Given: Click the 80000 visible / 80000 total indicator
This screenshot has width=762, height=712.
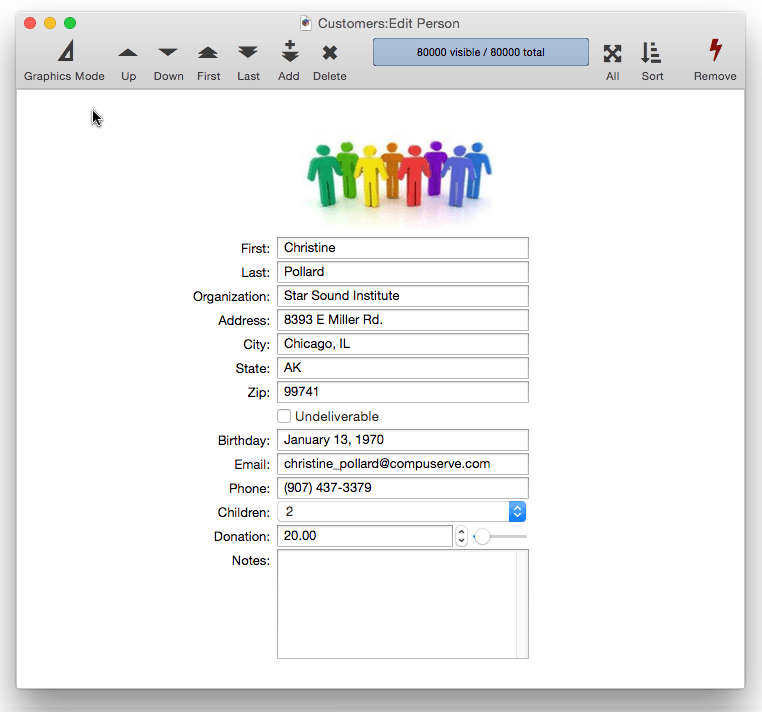Looking at the screenshot, I should tap(481, 52).
